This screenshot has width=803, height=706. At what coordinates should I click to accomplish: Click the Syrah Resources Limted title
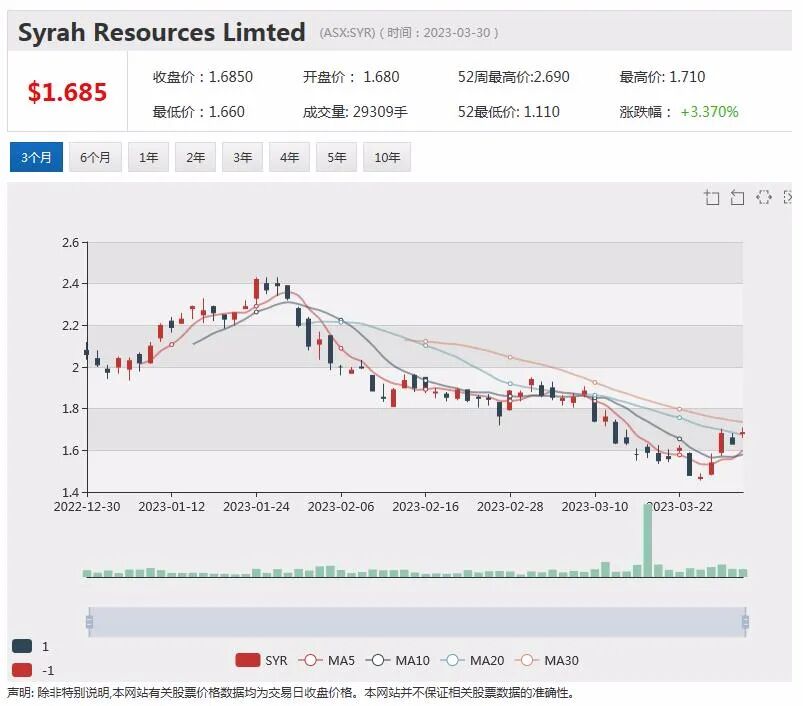coord(162,32)
